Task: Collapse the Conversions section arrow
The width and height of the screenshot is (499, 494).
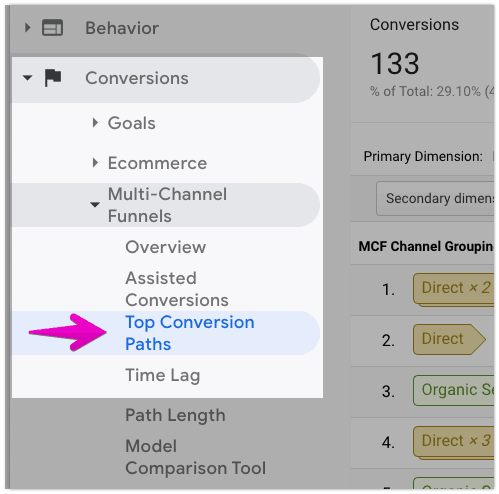Action: point(27,78)
